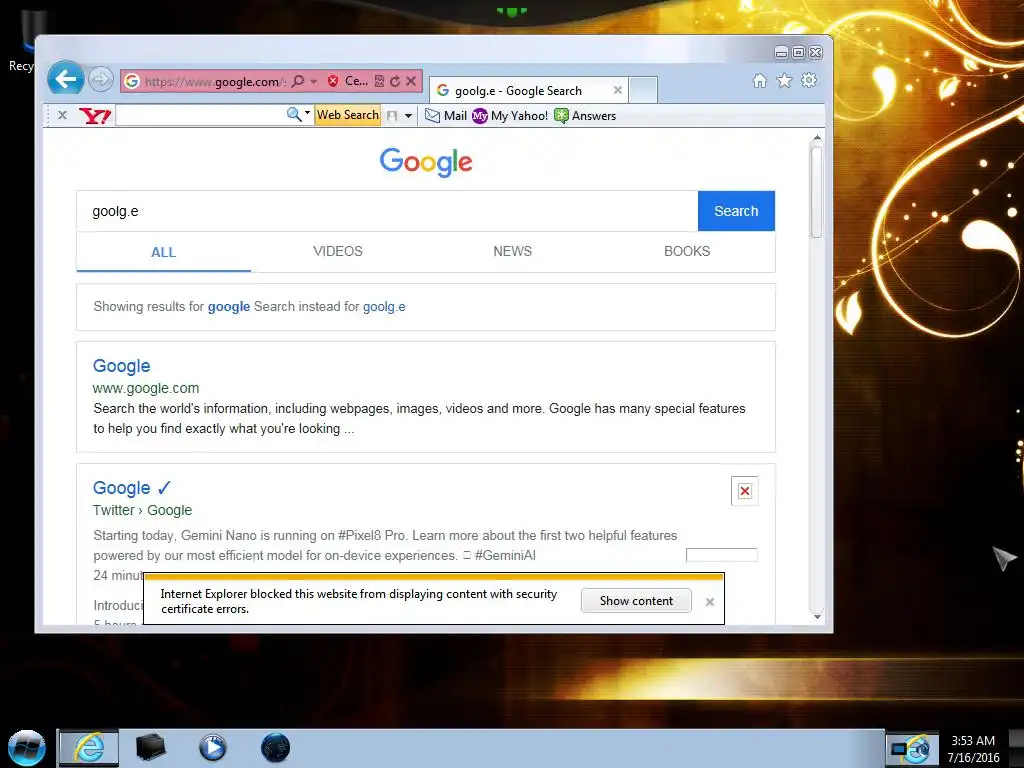This screenshot has height=768, width=1024.
Task: Click the www.google.com URL text
Action: 146,388
